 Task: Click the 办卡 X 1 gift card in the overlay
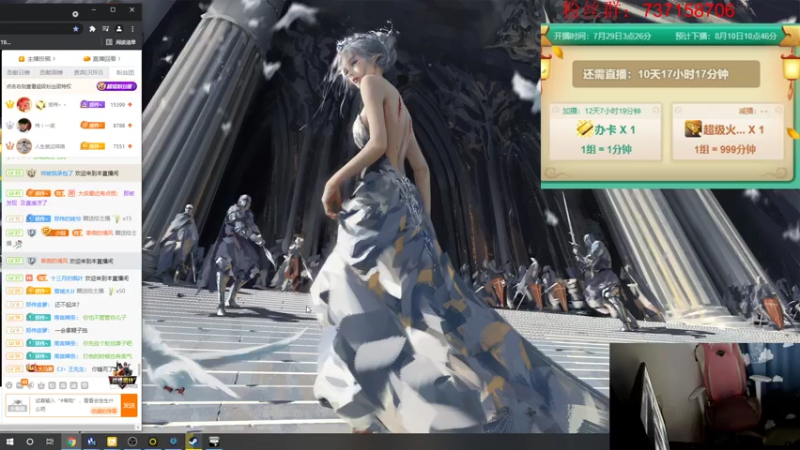pyautogui.click(x=606, y=132)
